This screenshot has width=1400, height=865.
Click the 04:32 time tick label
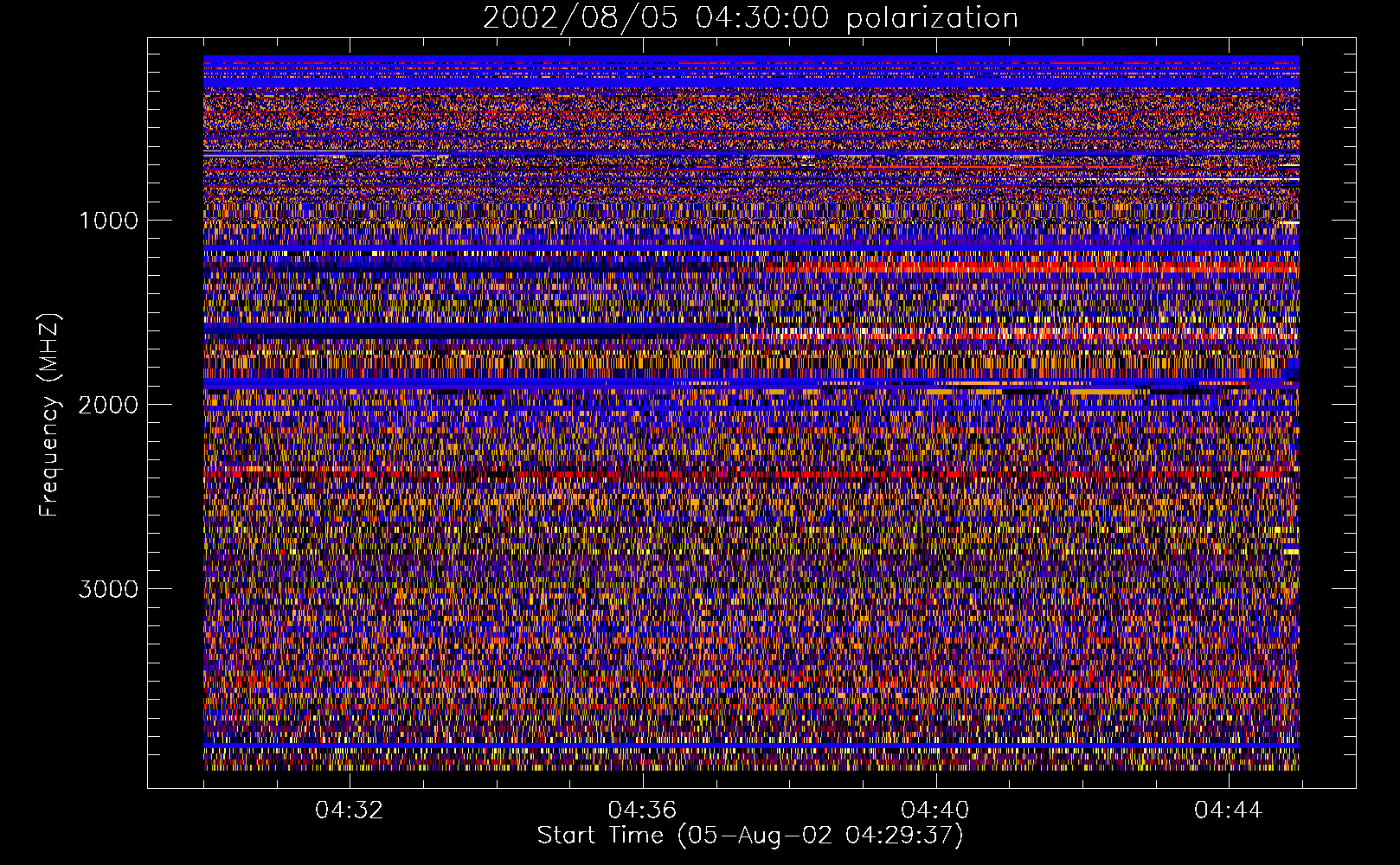pos(349,811)
